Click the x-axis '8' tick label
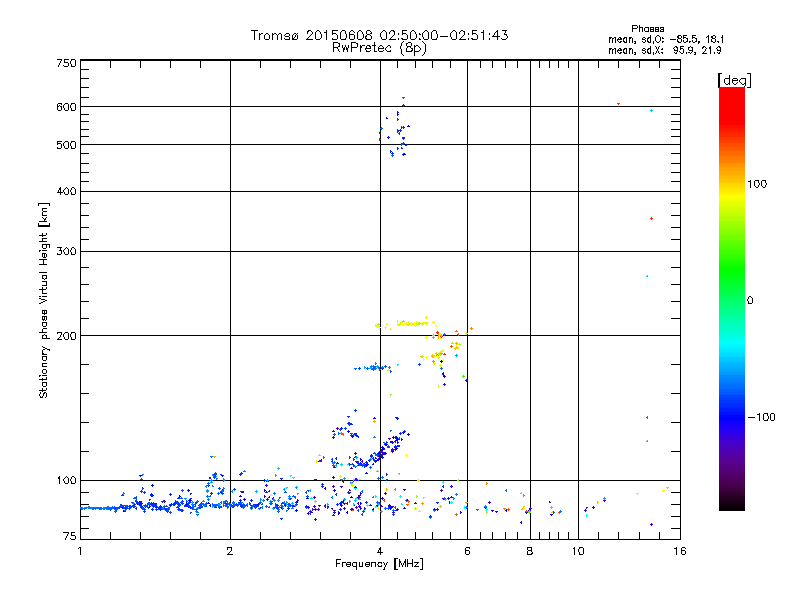 [x=530, y=551]
